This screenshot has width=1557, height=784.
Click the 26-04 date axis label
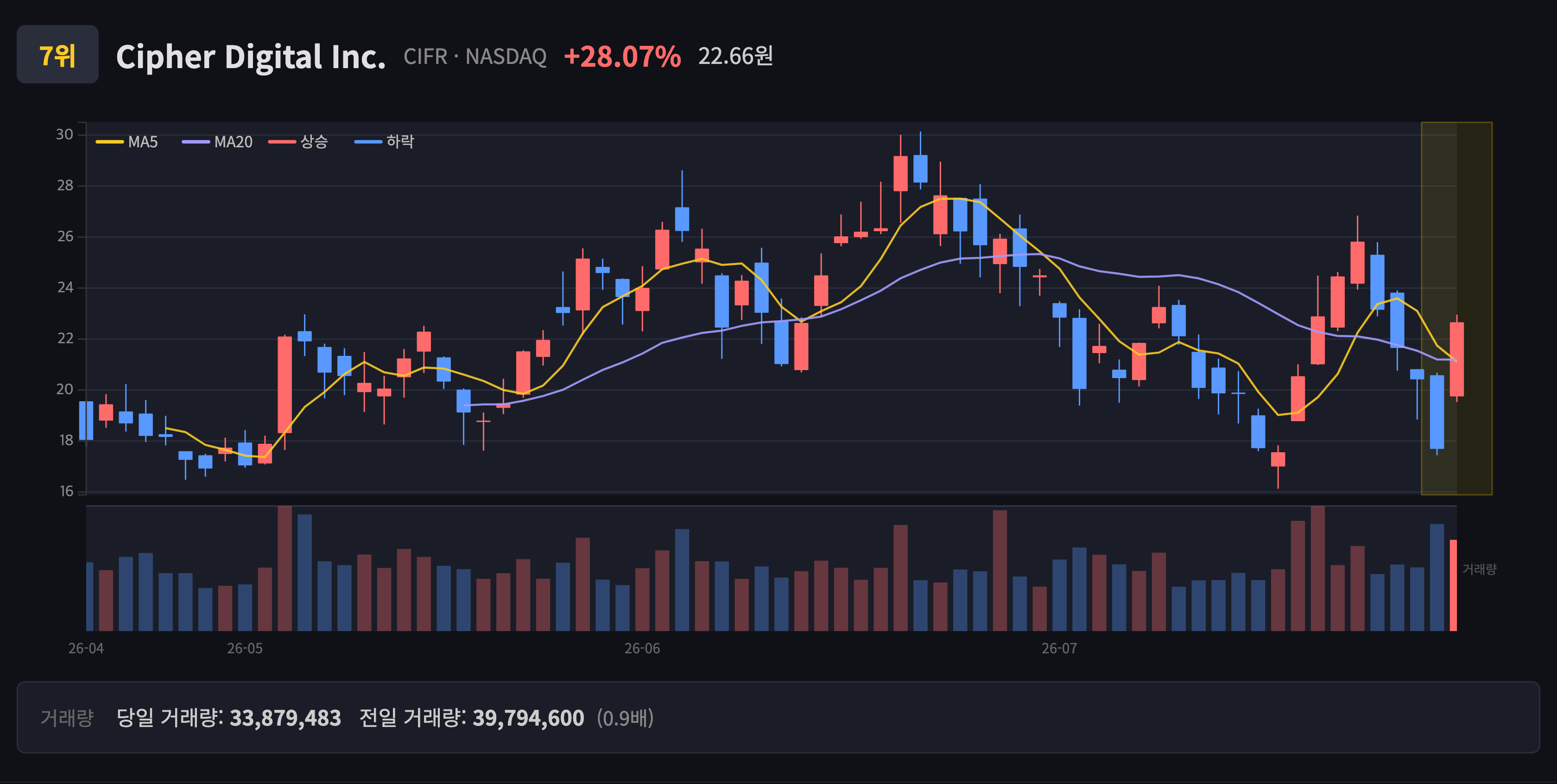pyautogui.click(x=86, y=649)
